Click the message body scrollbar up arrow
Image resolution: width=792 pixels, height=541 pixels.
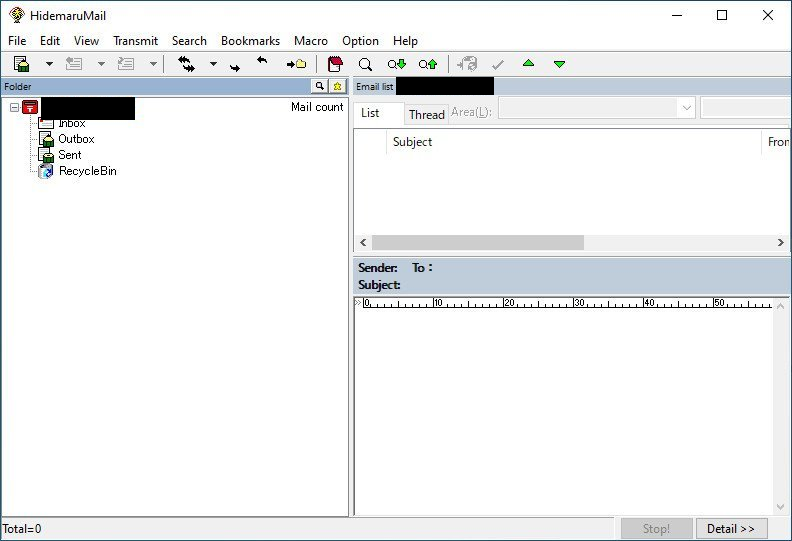(780, 306)
